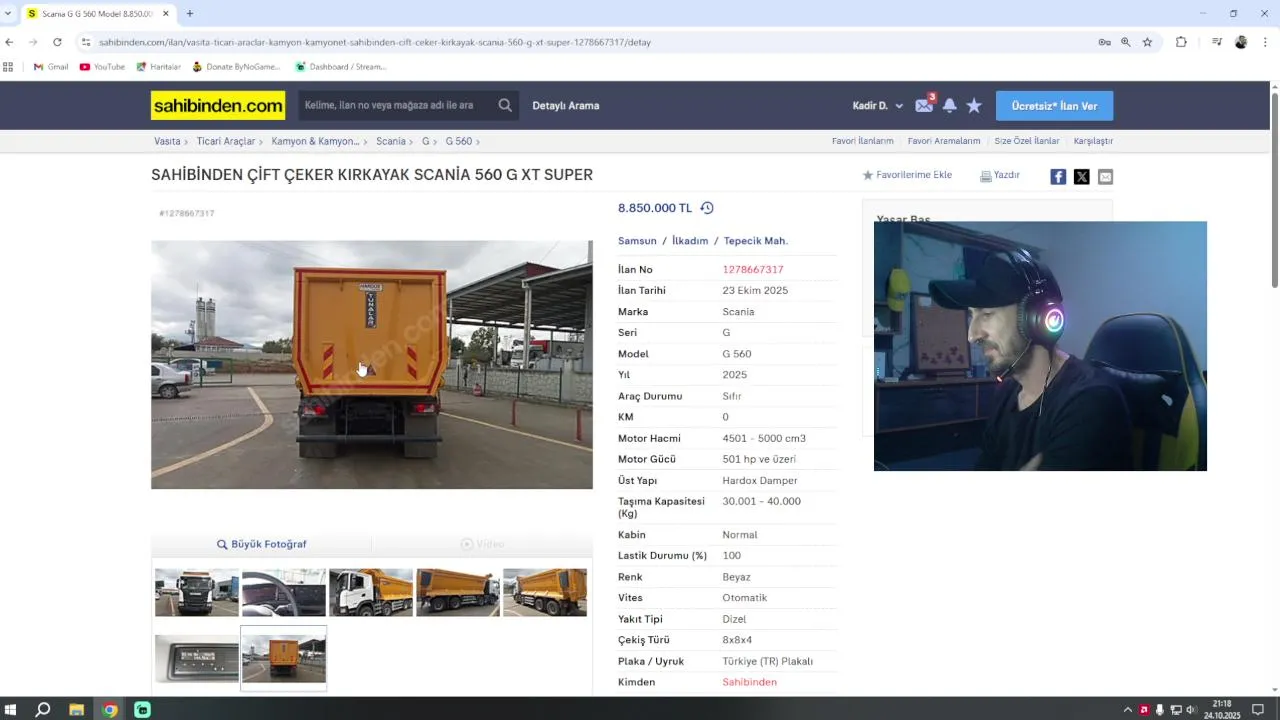Open first thumbnail of truck front

pyautogui.click(x=197, y=592)
